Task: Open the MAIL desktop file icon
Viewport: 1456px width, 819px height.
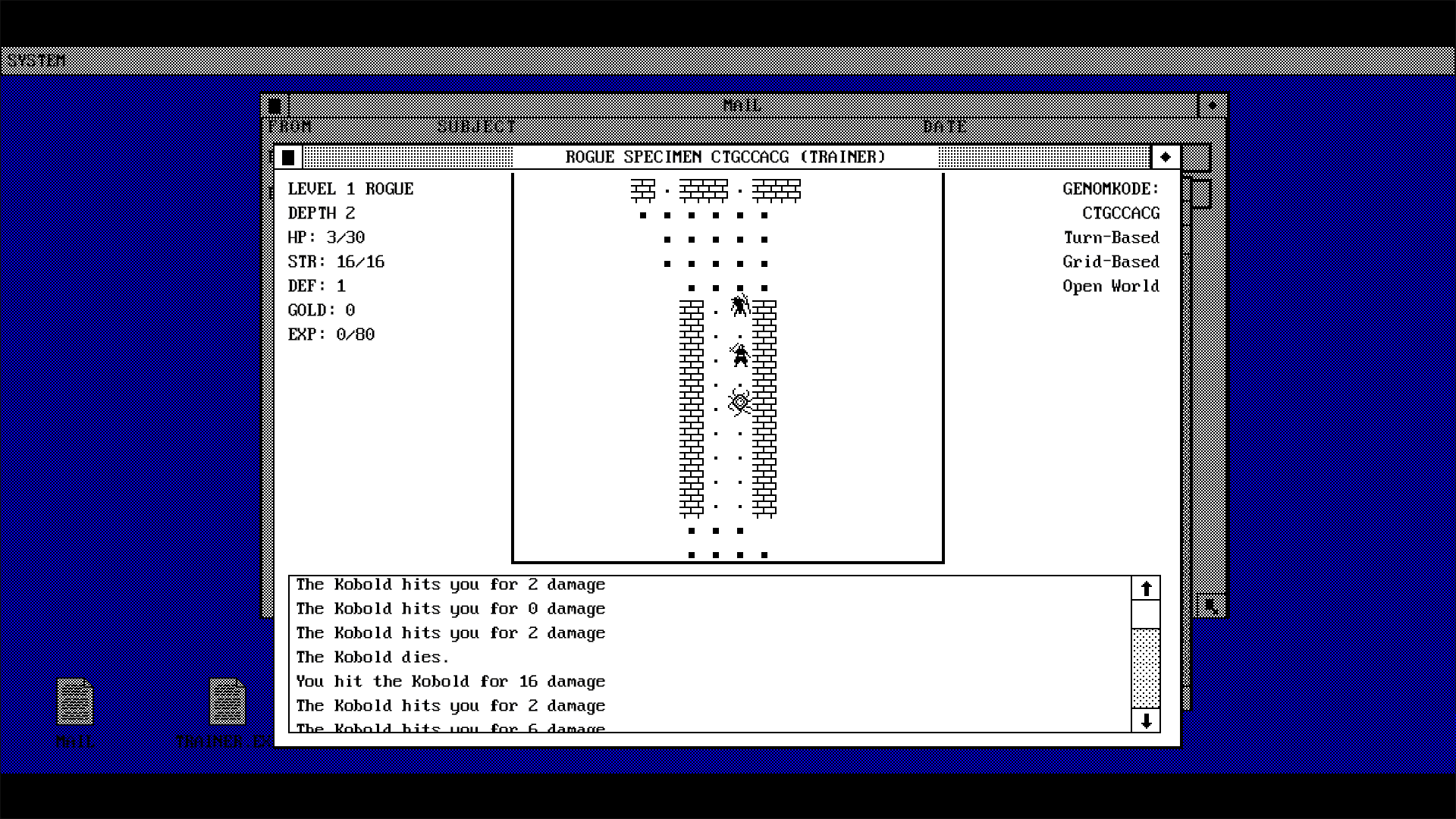Action: click(75, 702)
